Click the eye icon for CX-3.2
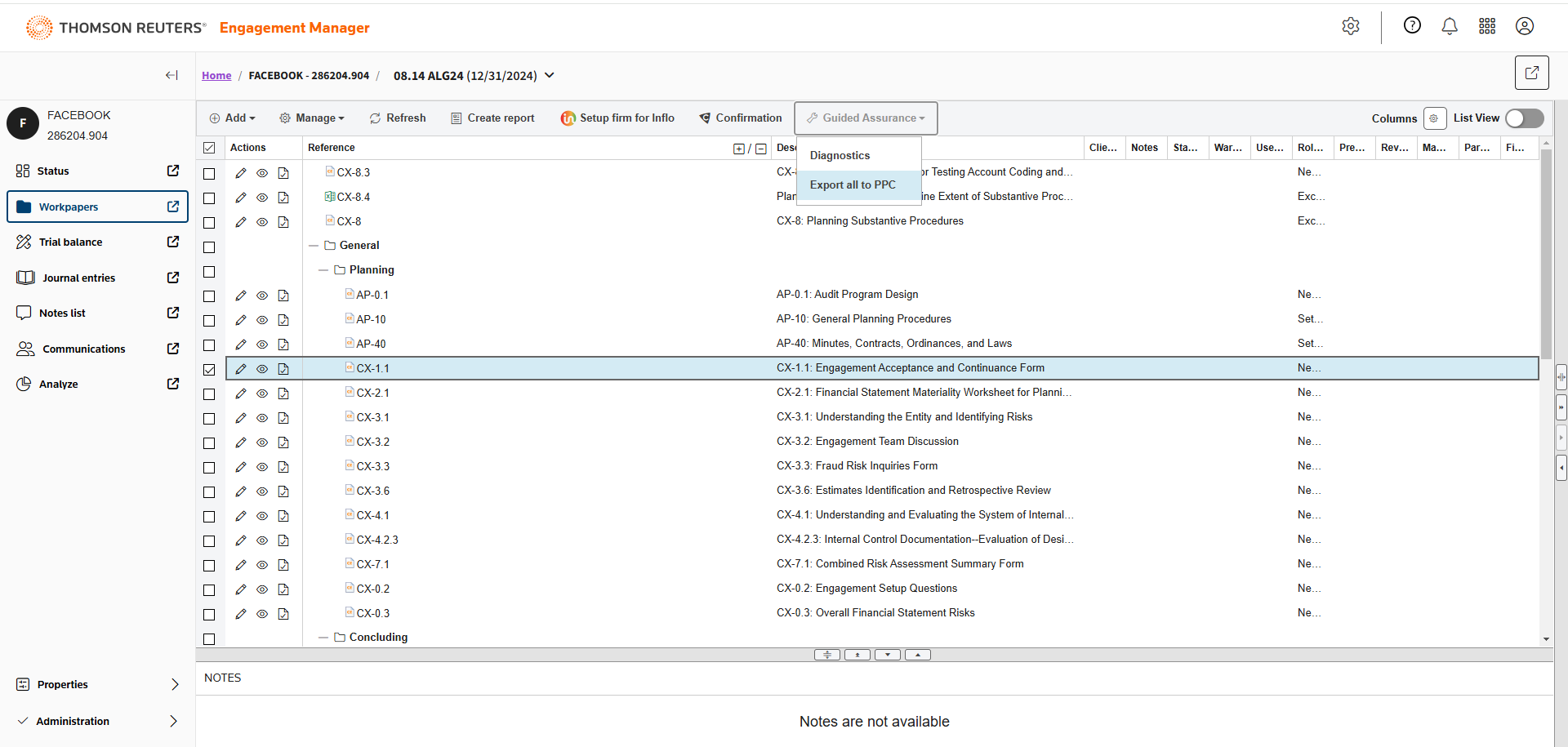1568x747 pixels. point(262,442)
